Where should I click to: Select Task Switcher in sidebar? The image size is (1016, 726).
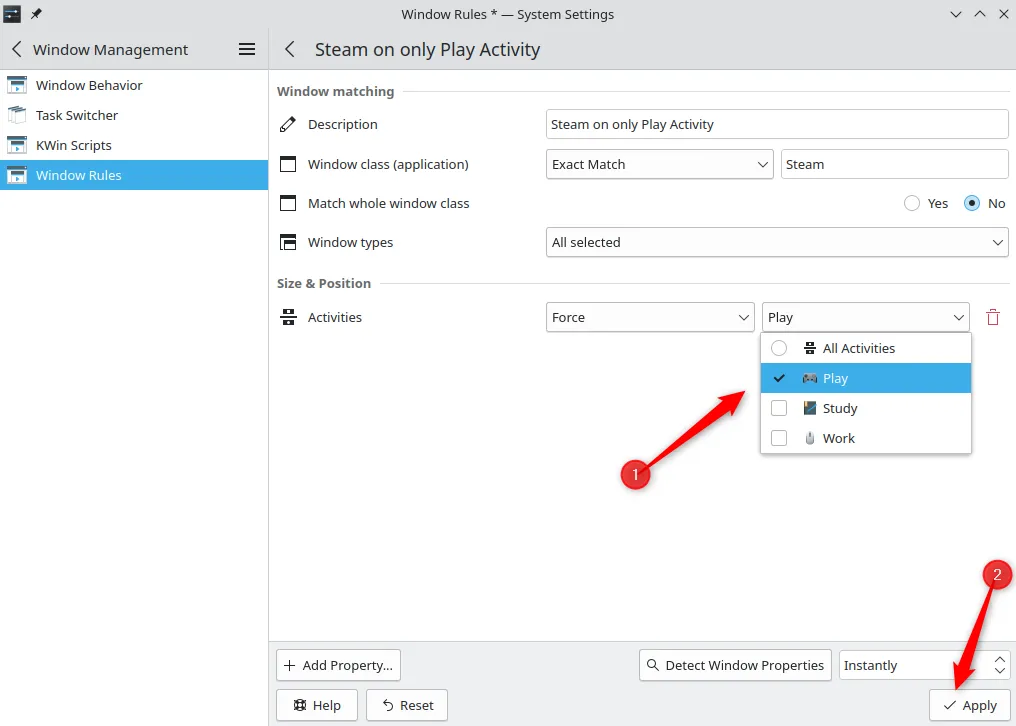coord(77,115)
